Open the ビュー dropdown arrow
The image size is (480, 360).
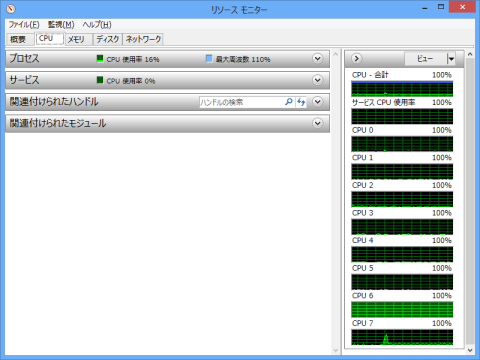(451, 59)
